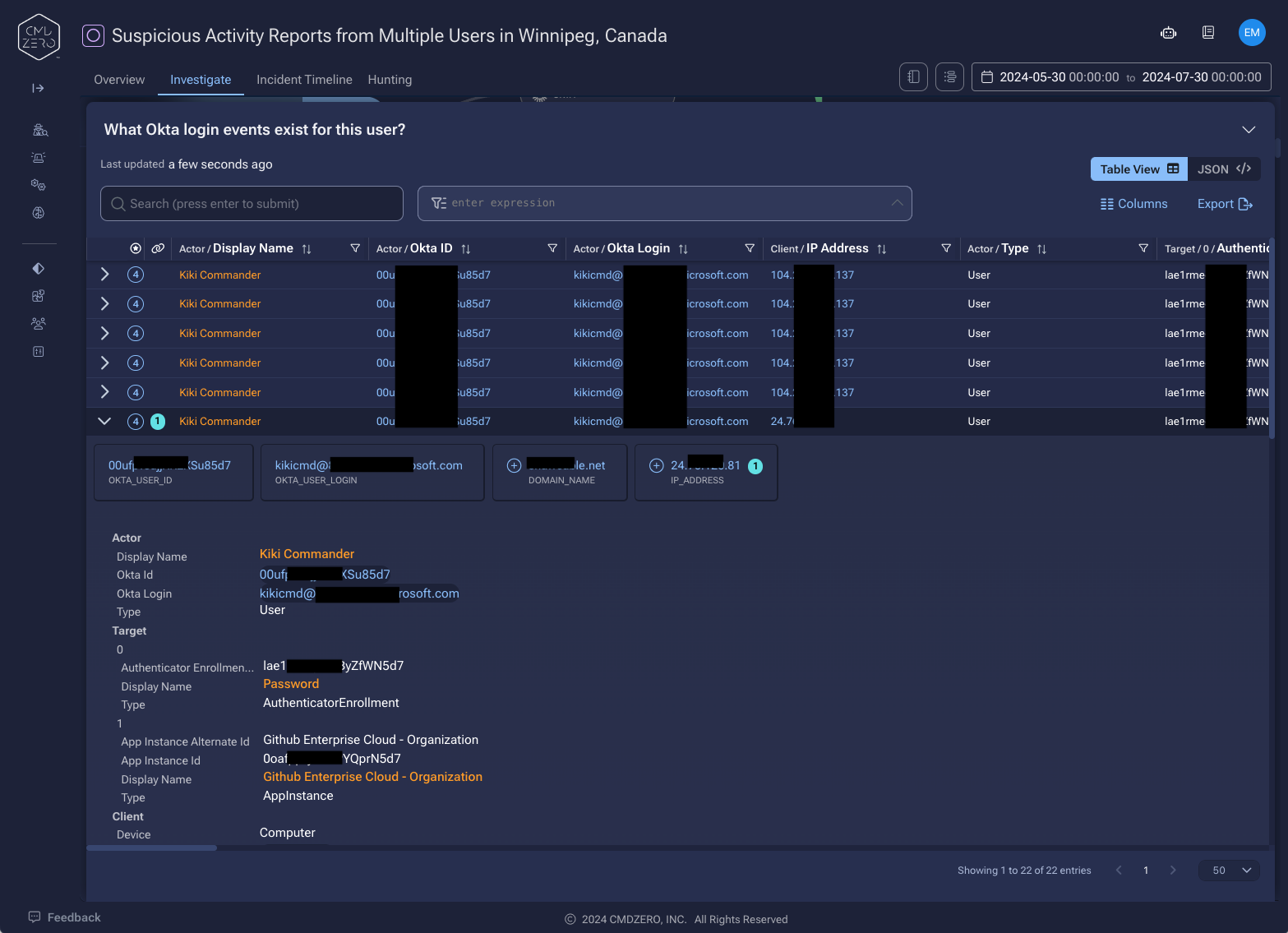Expand the first Kiki Commander row

tap(104, 275)
